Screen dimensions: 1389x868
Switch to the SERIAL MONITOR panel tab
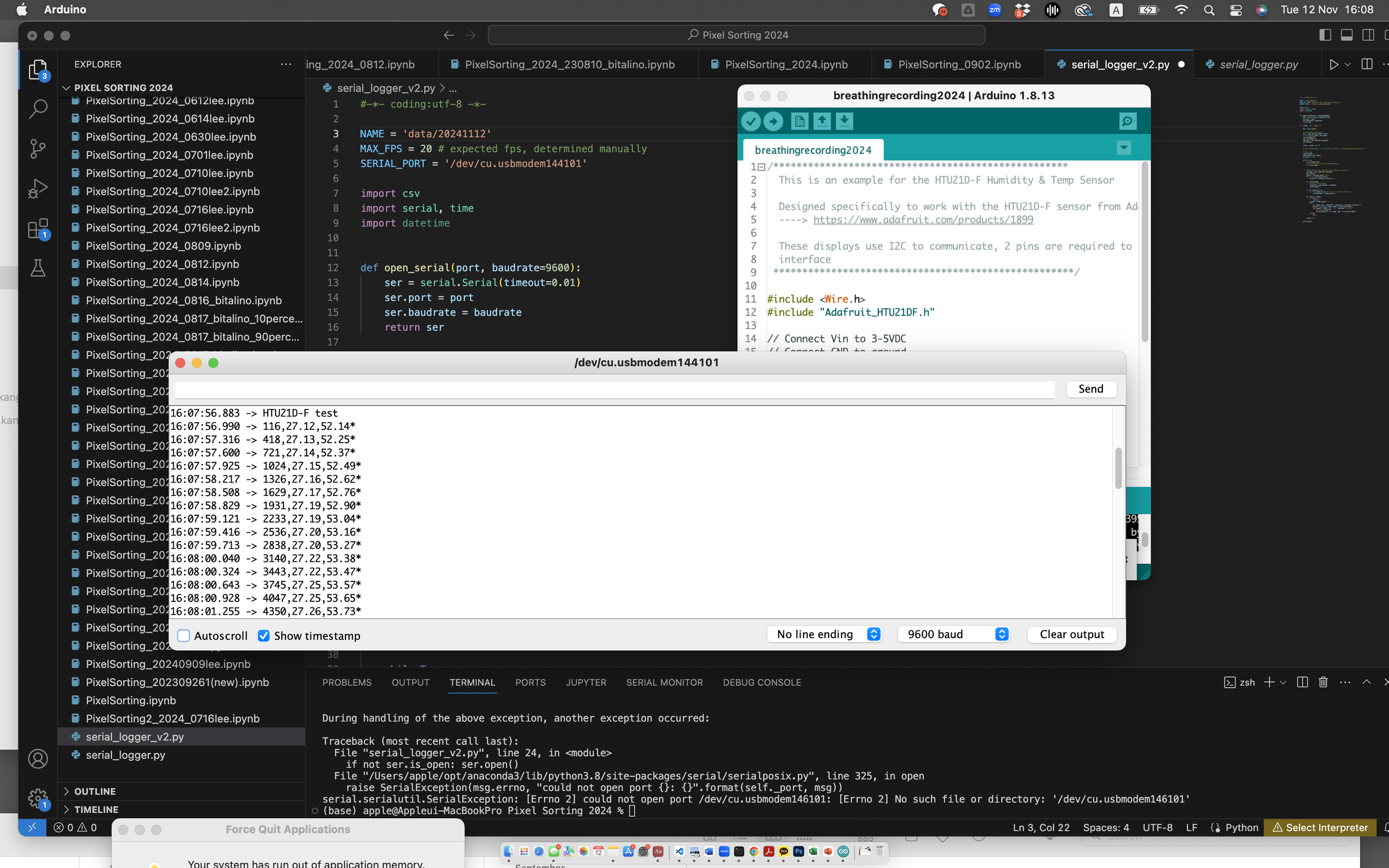pos(664,682)
